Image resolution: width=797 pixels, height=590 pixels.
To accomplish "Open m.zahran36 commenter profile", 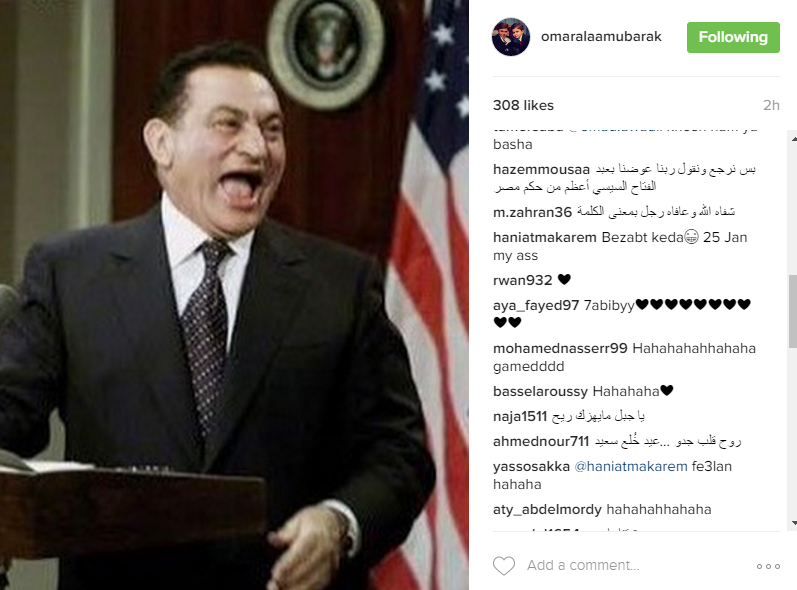I will 532,212.
